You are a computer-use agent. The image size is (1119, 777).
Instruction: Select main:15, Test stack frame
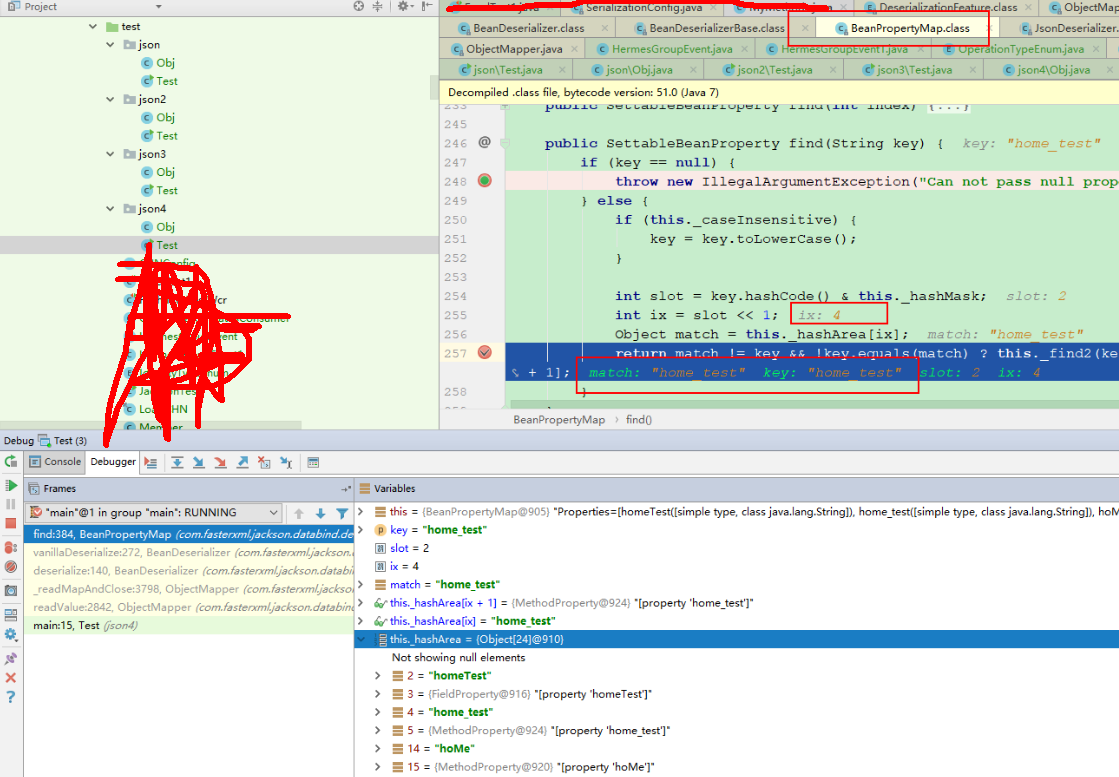[x=189, y=625]
